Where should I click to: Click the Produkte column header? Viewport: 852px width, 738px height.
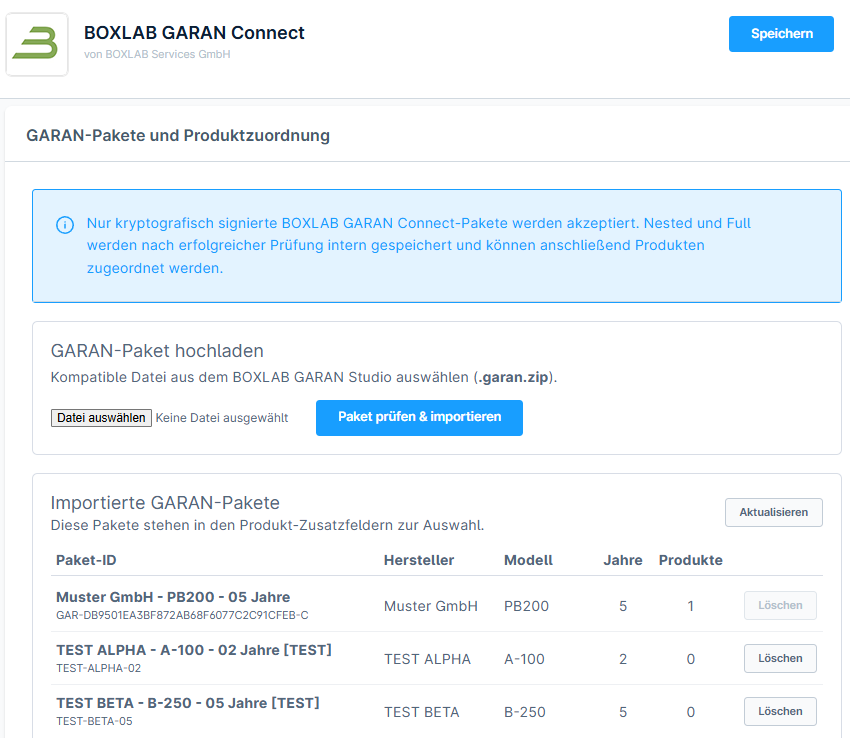[x=691, y=560]
